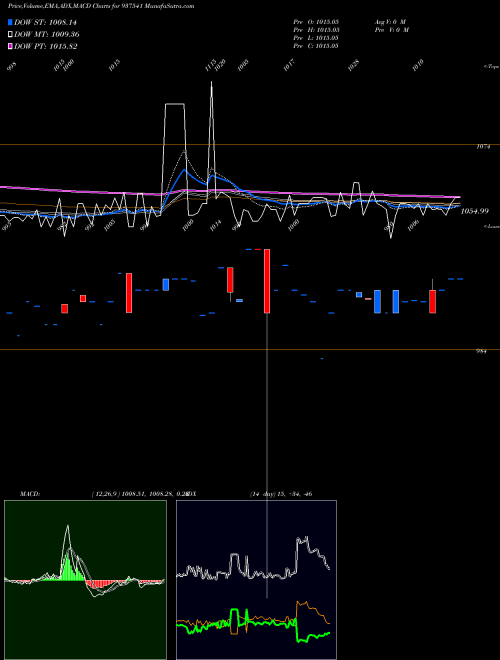Click the MACD (12,26,9) parameter values
Image resolution: width=500 pixels, height=660 pixels.
pyautogui.click(x=139, y=494)
